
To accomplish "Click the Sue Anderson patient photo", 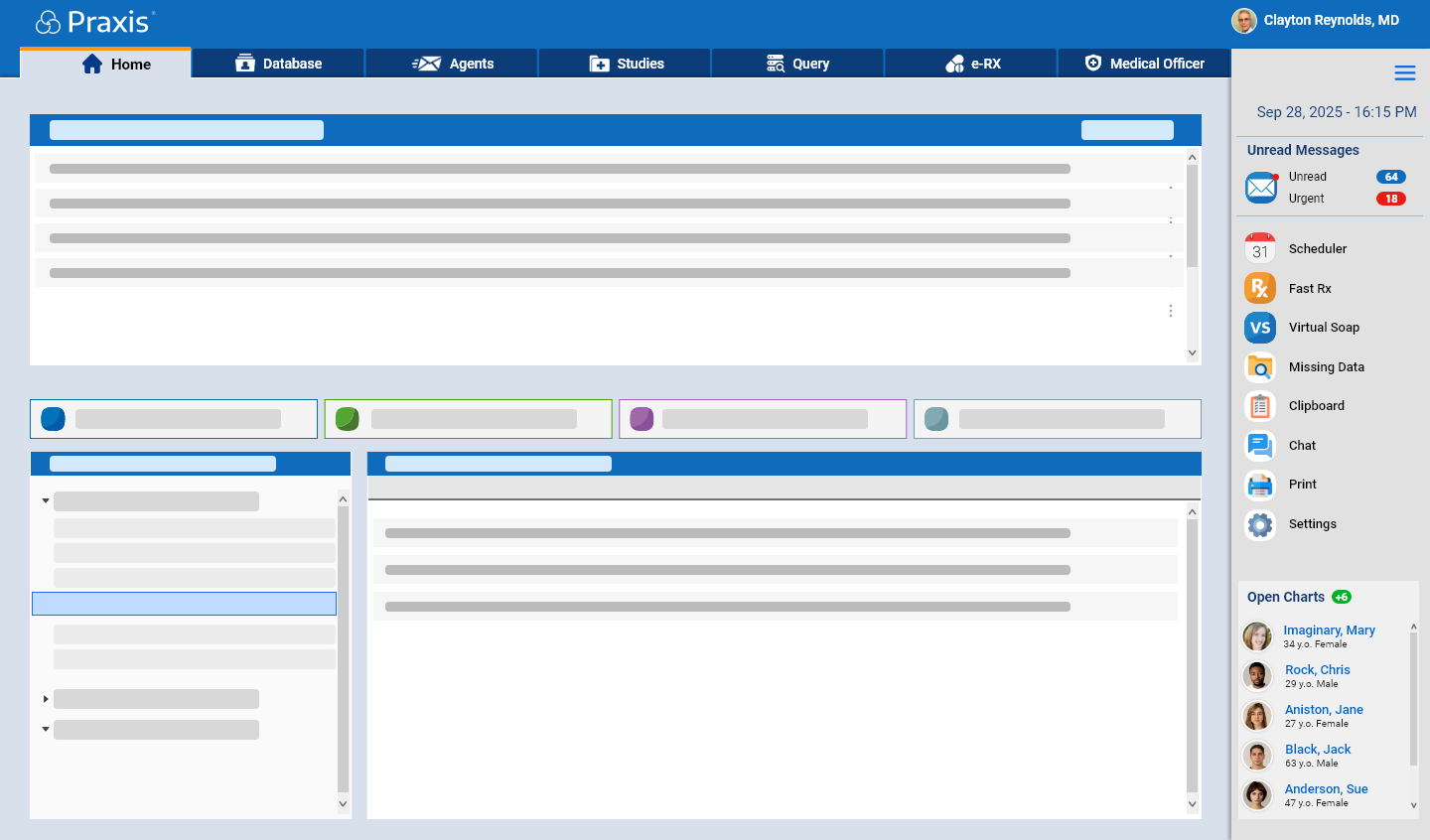I will 1257,795.
